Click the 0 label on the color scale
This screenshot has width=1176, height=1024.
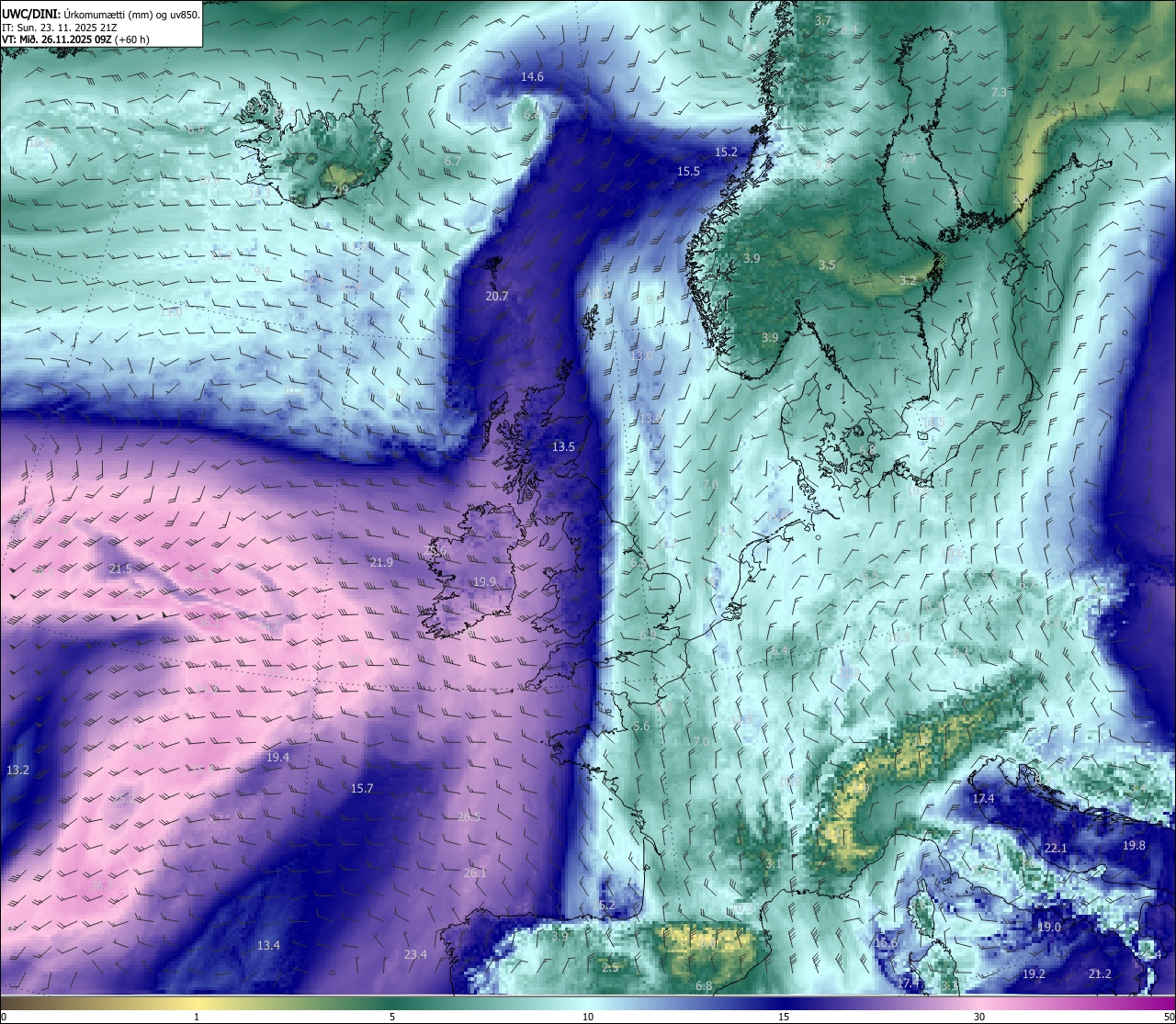coord(4,1017)
